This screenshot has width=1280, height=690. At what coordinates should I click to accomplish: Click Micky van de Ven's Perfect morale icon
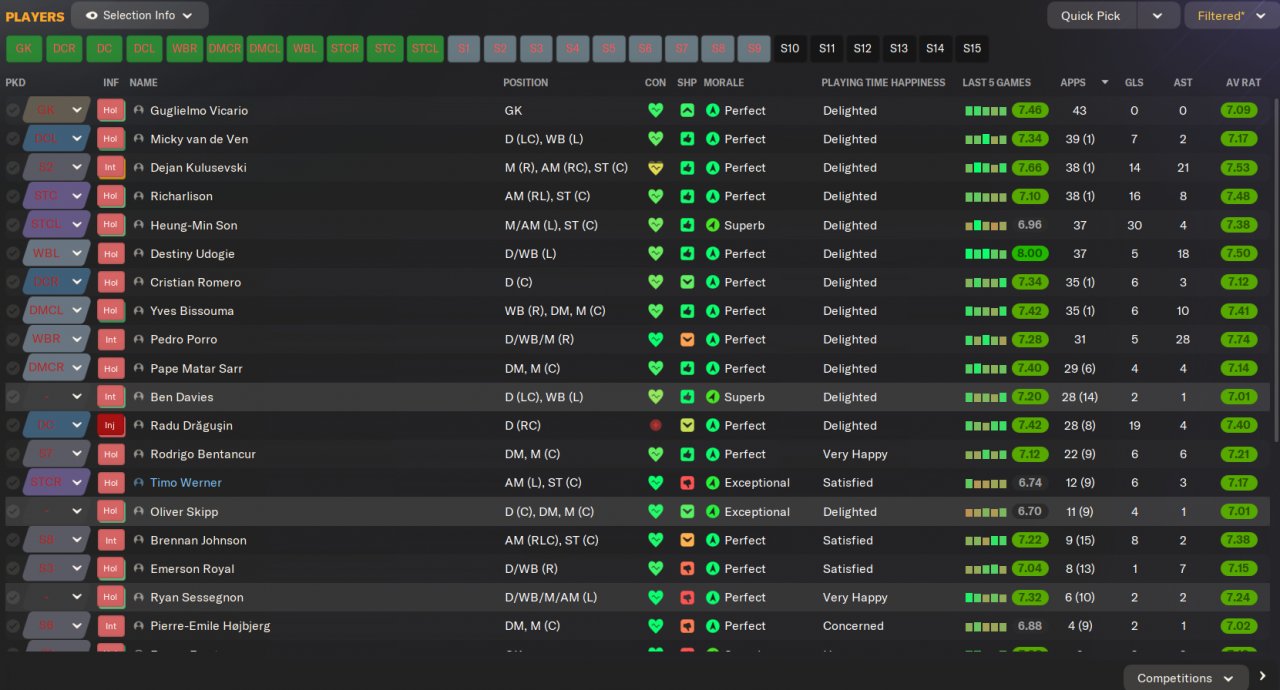[712, 139]
